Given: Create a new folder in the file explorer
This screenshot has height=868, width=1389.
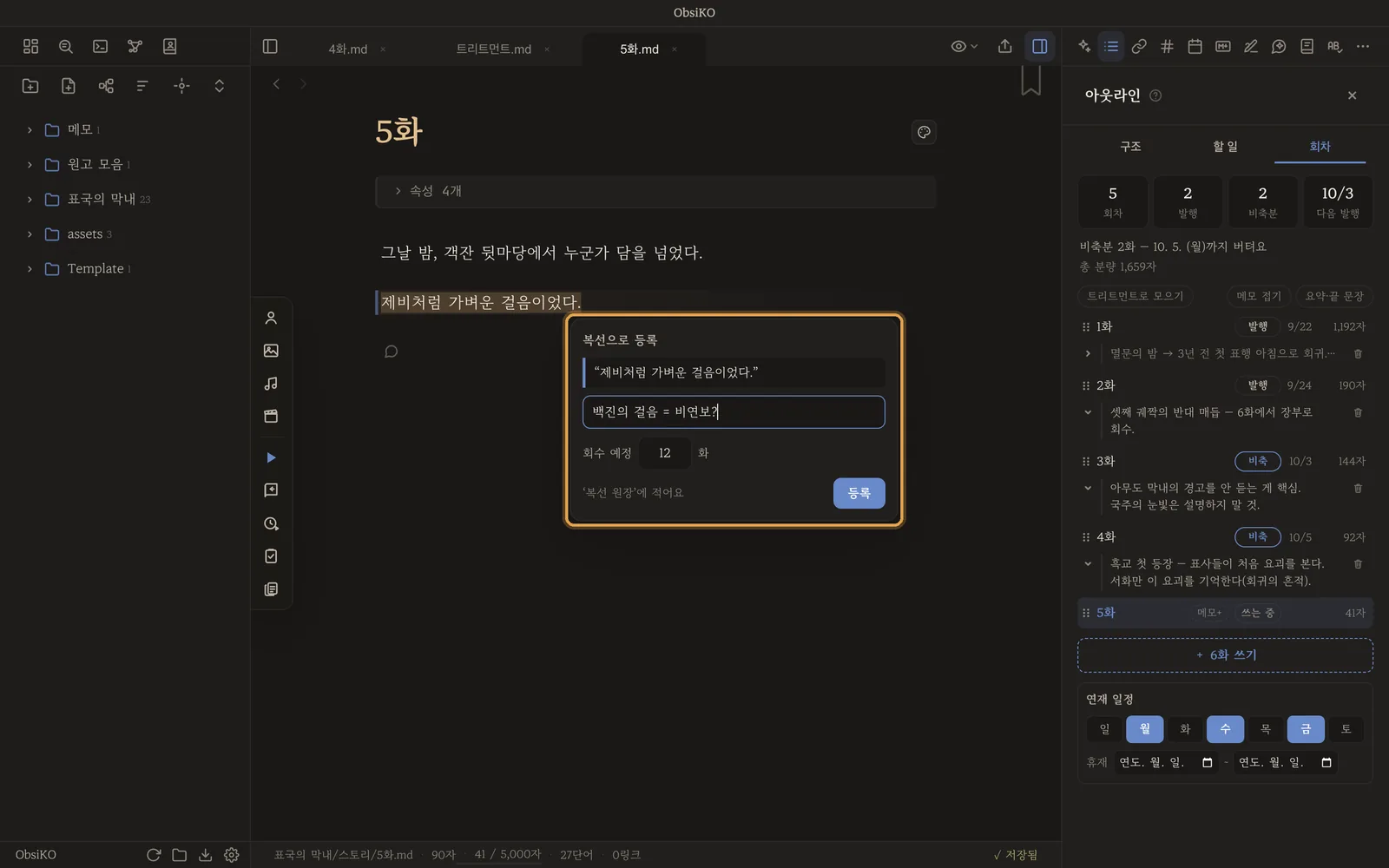Looking at the screenshot, I should pyautogui.click(x=30, y=86).
